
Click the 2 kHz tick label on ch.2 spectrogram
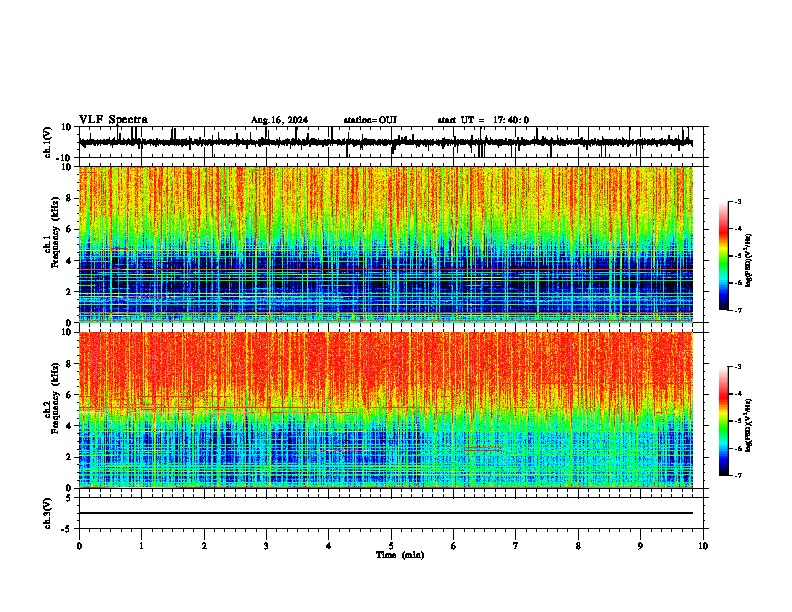(x=69, y=457)
